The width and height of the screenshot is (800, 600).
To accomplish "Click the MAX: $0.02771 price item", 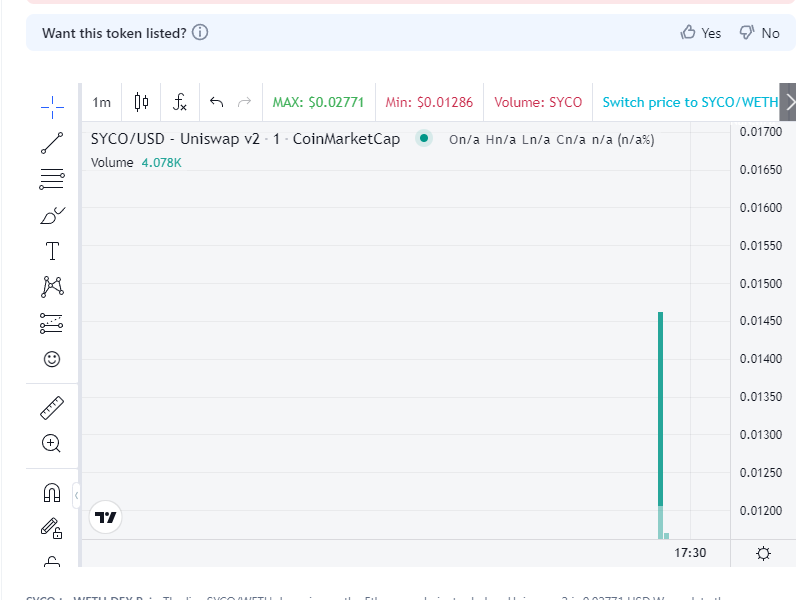I will click(318, 102).
